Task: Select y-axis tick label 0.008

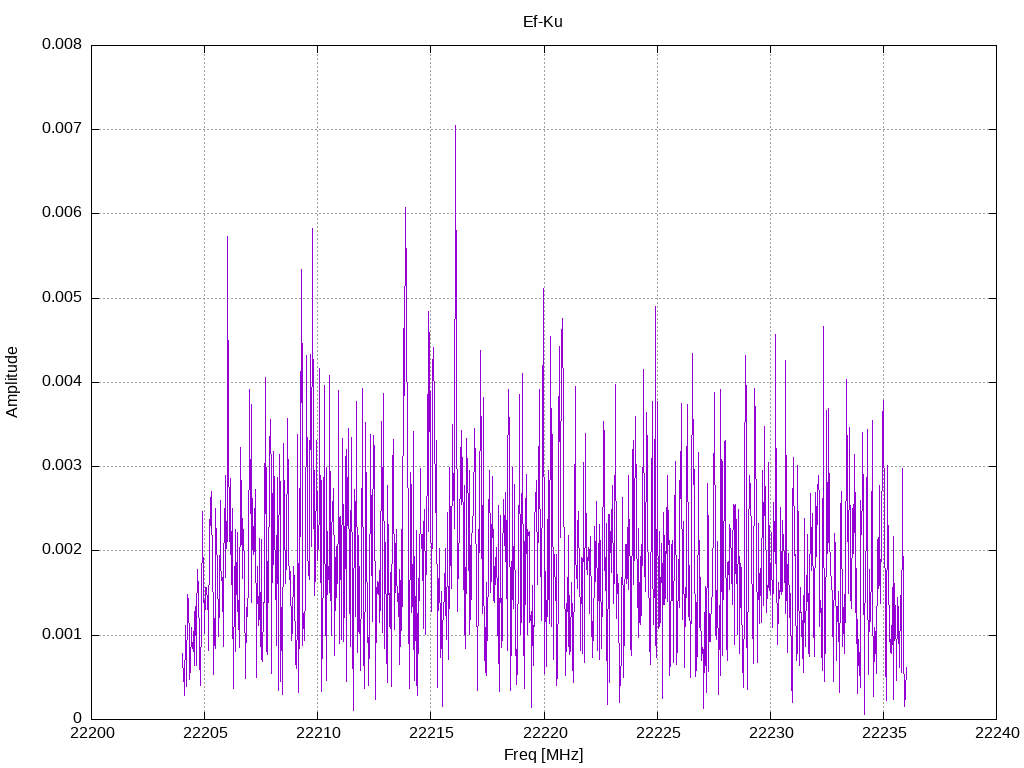Action: [x=62, y=44]
